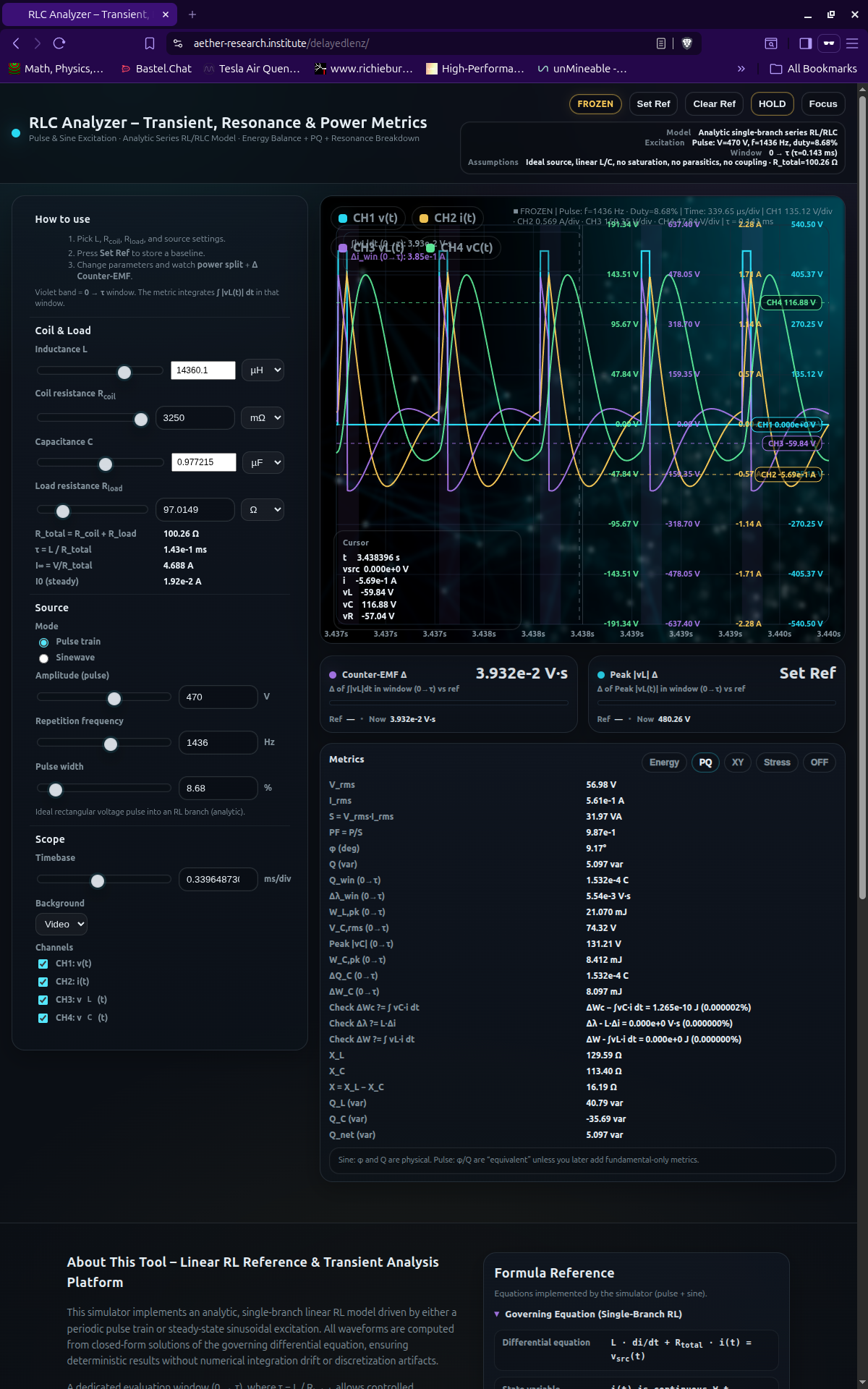
Task: Open the inductance unit µH dropdown
Action: click(263, 370)
